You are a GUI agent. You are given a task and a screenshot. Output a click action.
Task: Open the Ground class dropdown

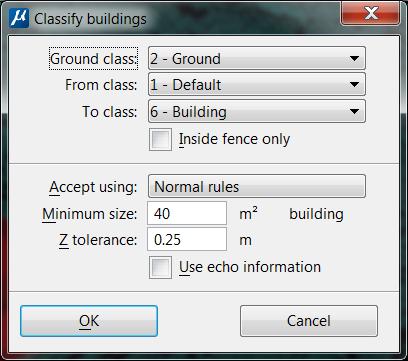[x=257, y=59]
